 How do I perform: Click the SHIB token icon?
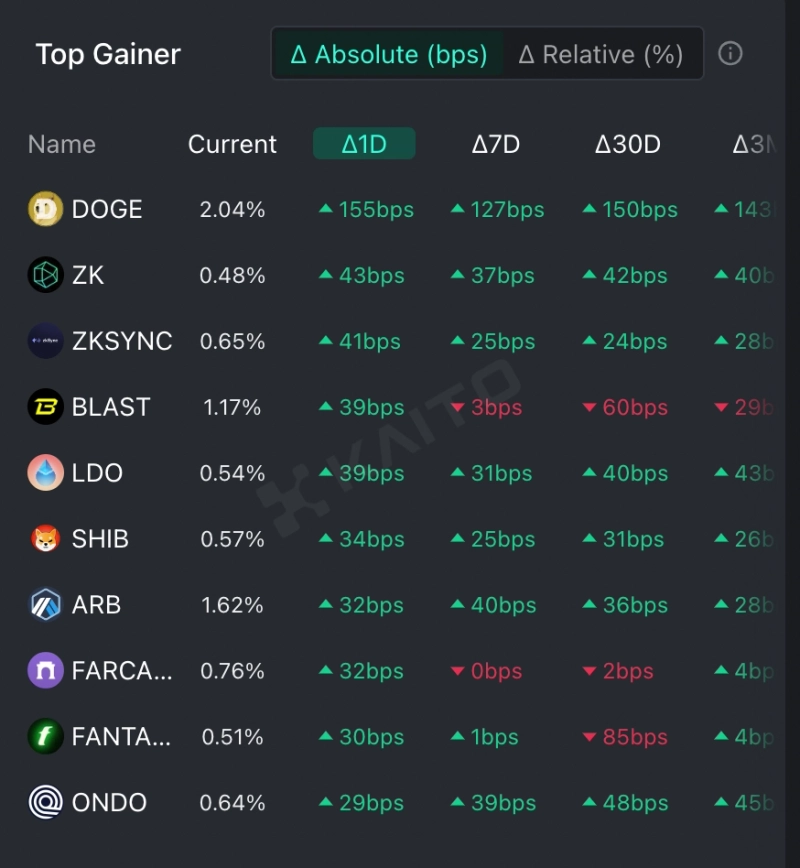coord(45,539)
